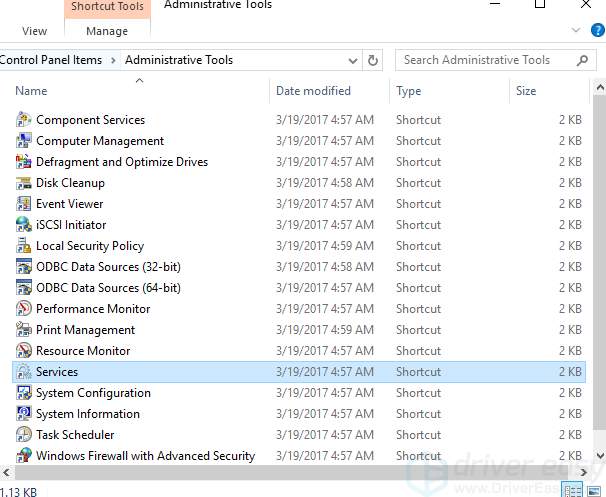Select the Event Viewer name text
This screenshot has height=497, width=606.
tap(70, 204)
